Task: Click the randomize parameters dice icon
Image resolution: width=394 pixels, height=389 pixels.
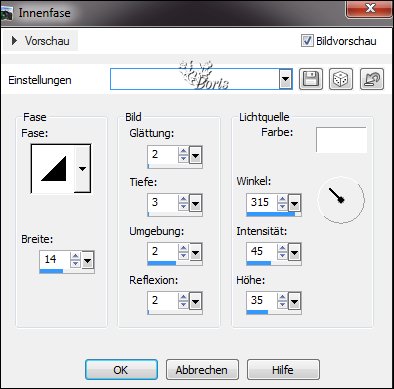Action: click(341, 79)
